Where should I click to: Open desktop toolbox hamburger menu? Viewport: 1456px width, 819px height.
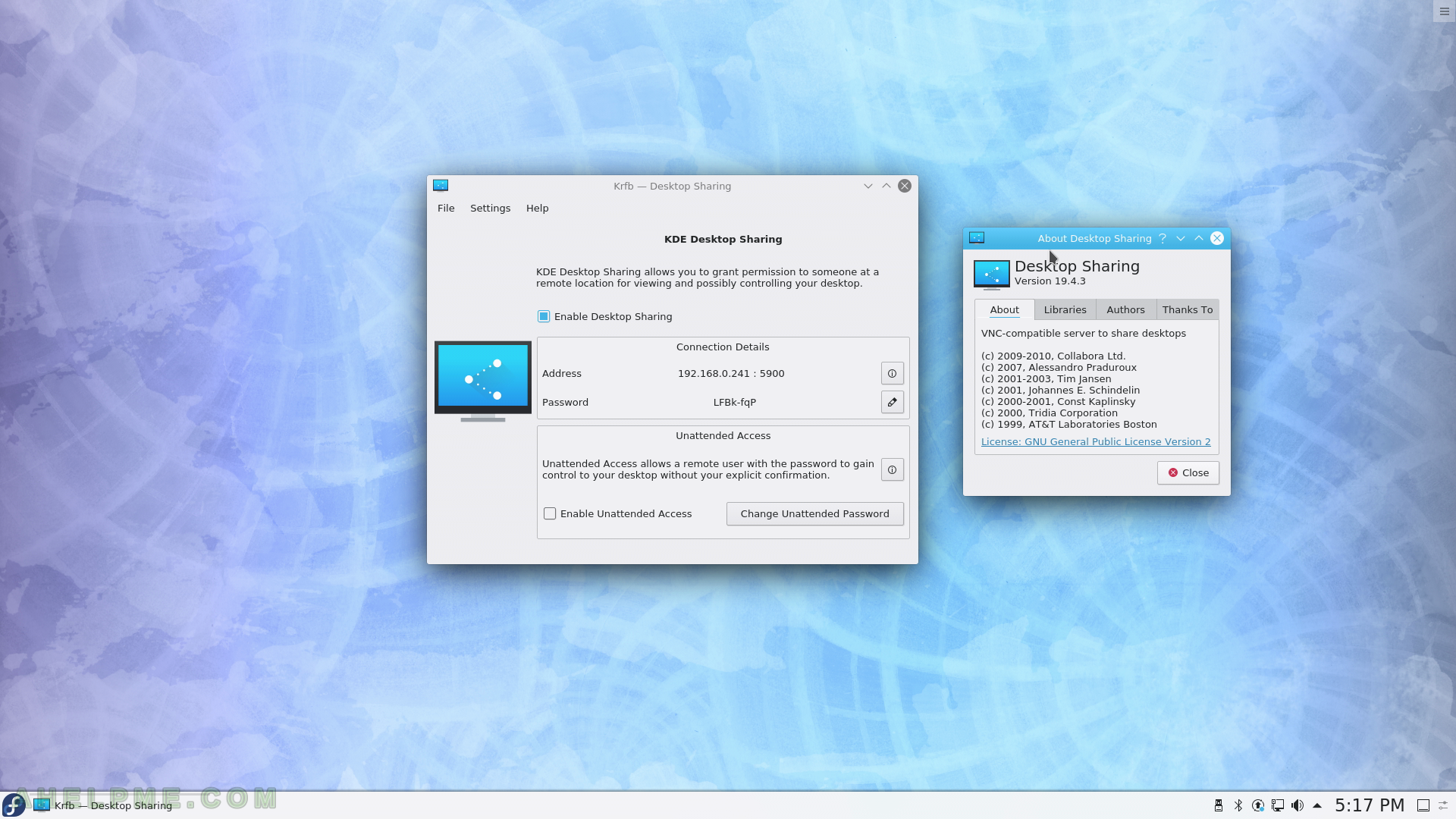(x=1444, y=11)
